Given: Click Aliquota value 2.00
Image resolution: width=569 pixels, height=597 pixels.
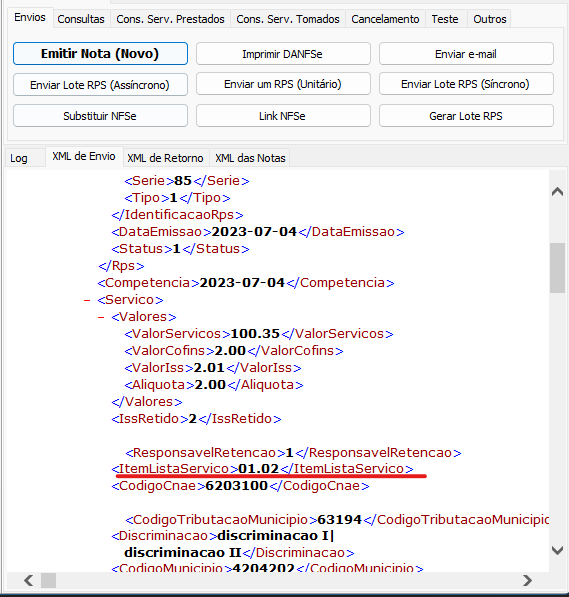Looking at the screenshot, I should [x=210, y=385].
